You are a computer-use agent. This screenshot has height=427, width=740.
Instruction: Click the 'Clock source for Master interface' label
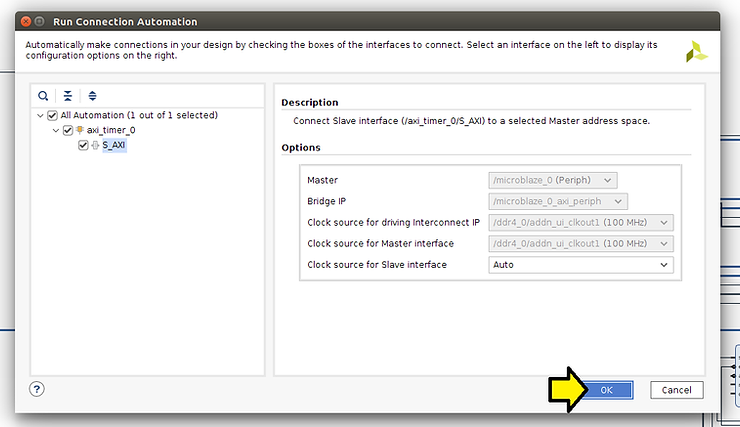[x=380, y=243]
